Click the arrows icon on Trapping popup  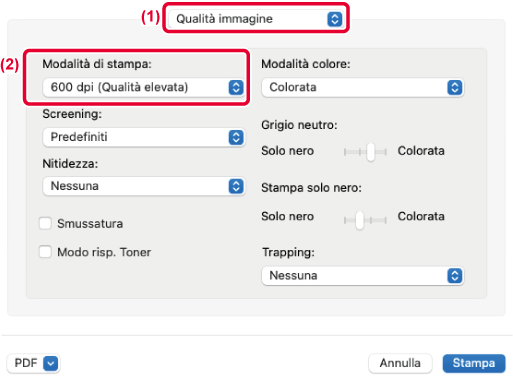tap(455, 276)
